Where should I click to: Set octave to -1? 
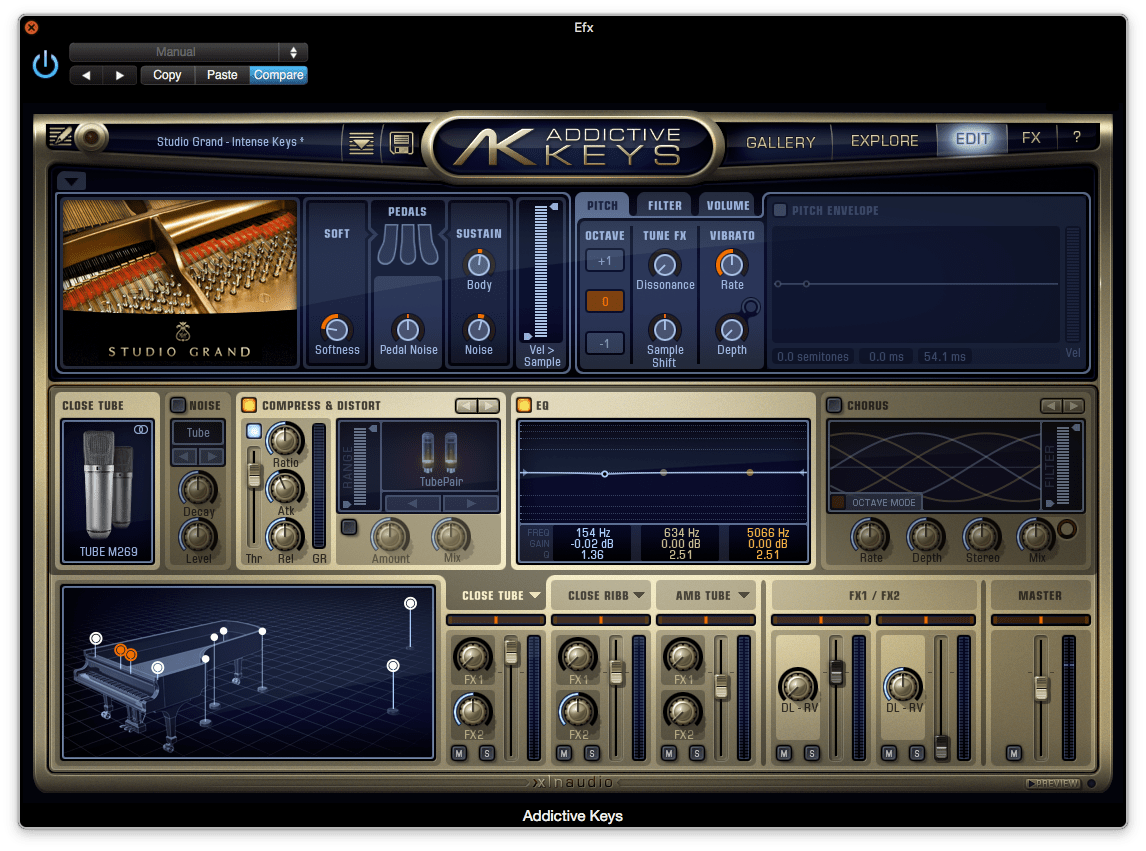click(604, 343)
